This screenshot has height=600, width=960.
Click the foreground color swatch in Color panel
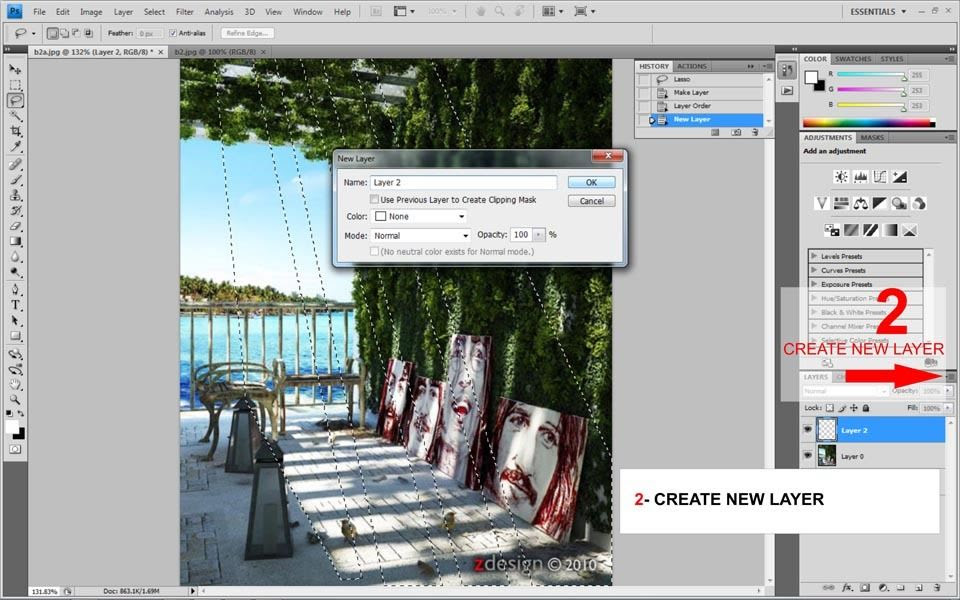[811, 77]
